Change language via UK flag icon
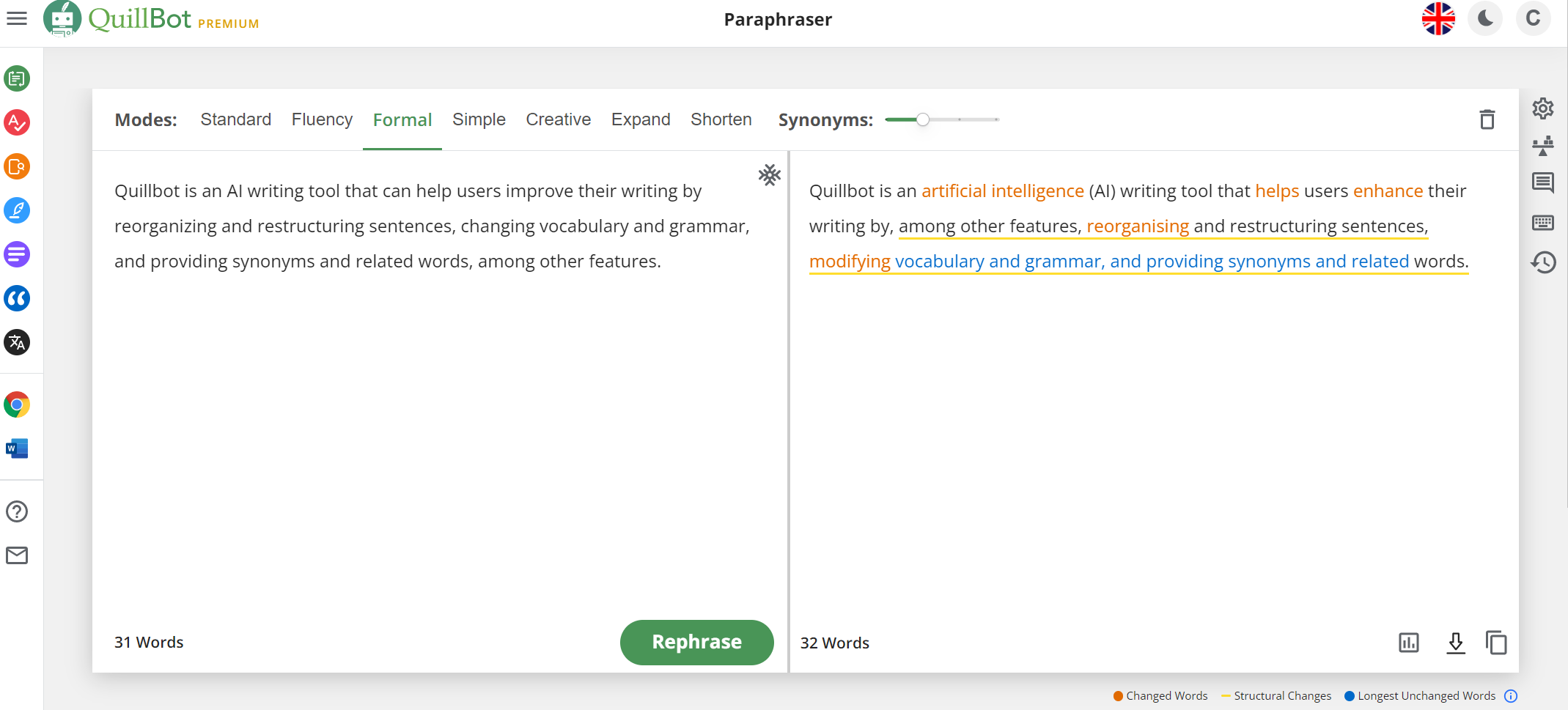This screenshot has height=710, width=1568. pyautogui.click(x=1438, y=19)
